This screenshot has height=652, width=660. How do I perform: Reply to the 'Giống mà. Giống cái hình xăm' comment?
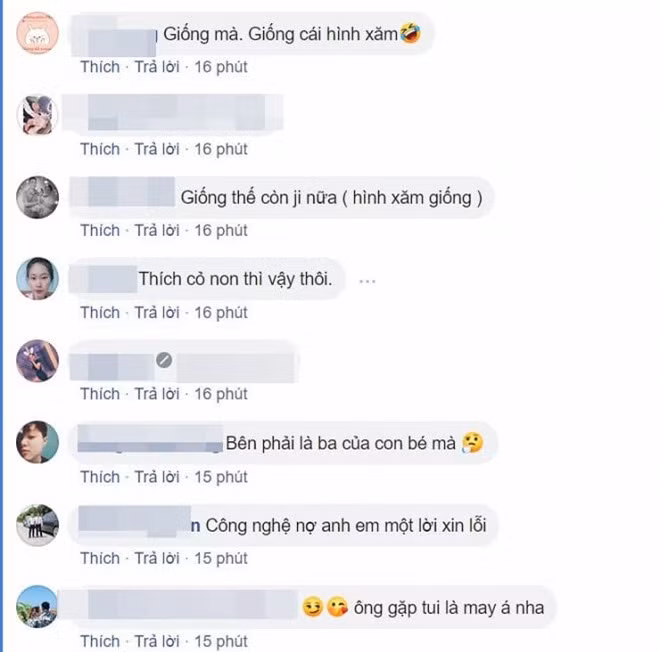tap(157, 67)
